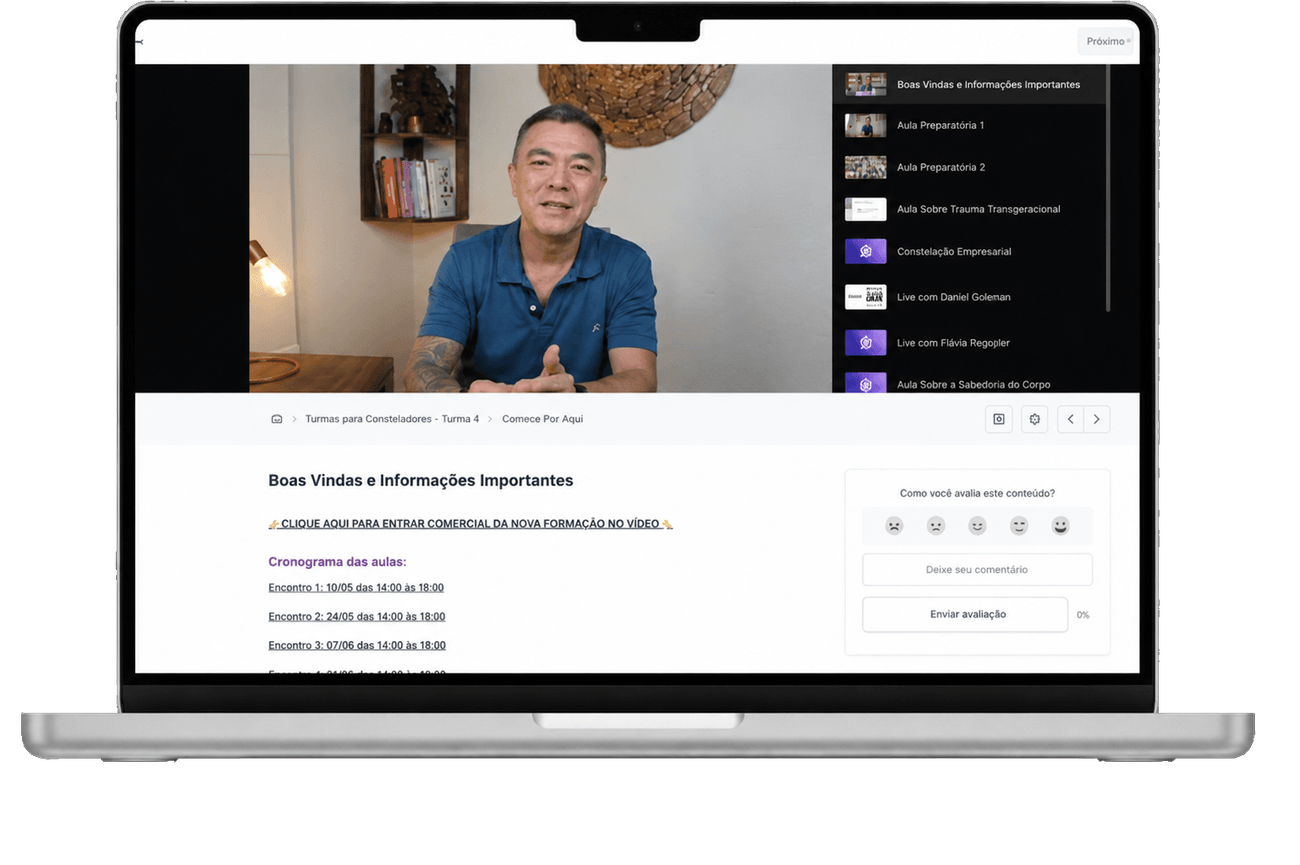Rate content with smirking face

pos(1019,525)
